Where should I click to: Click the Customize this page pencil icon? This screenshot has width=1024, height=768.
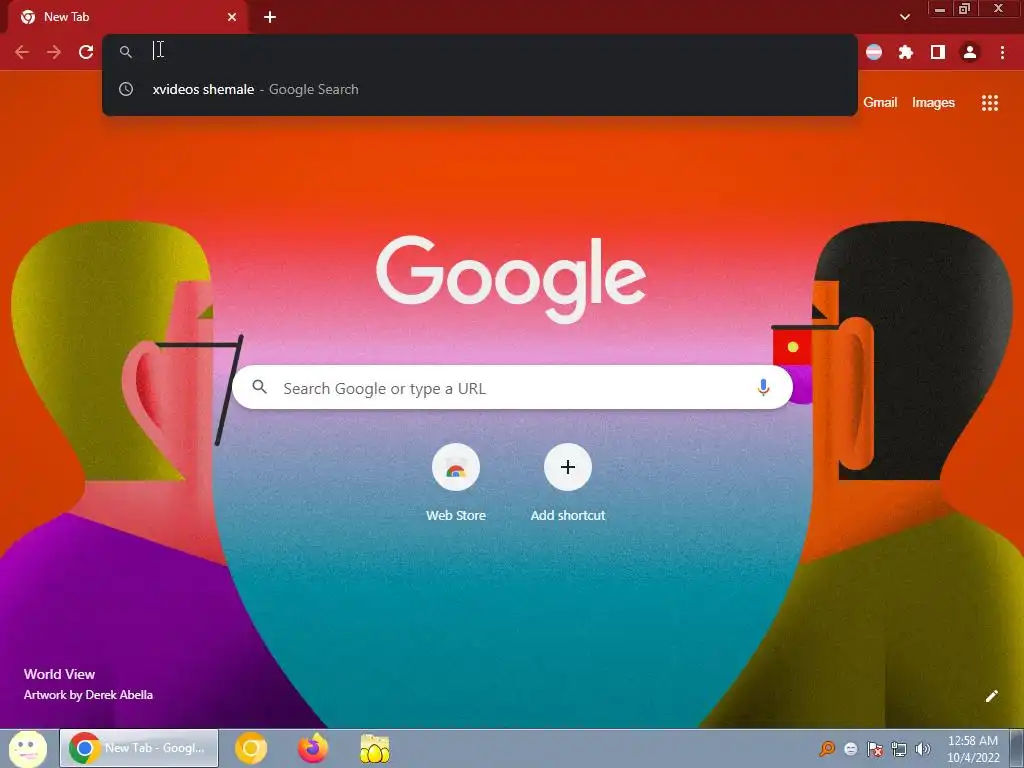click(991, 696)
